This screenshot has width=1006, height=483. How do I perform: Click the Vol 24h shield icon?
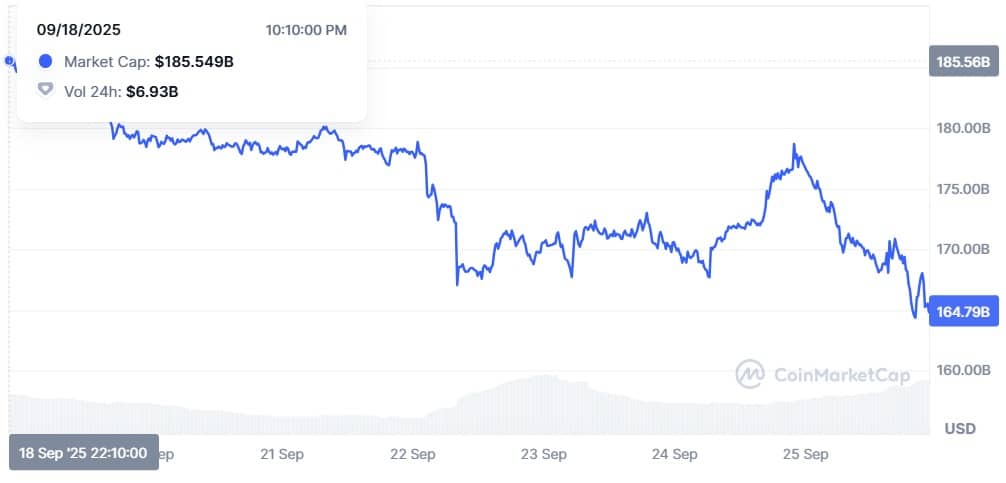45,91
